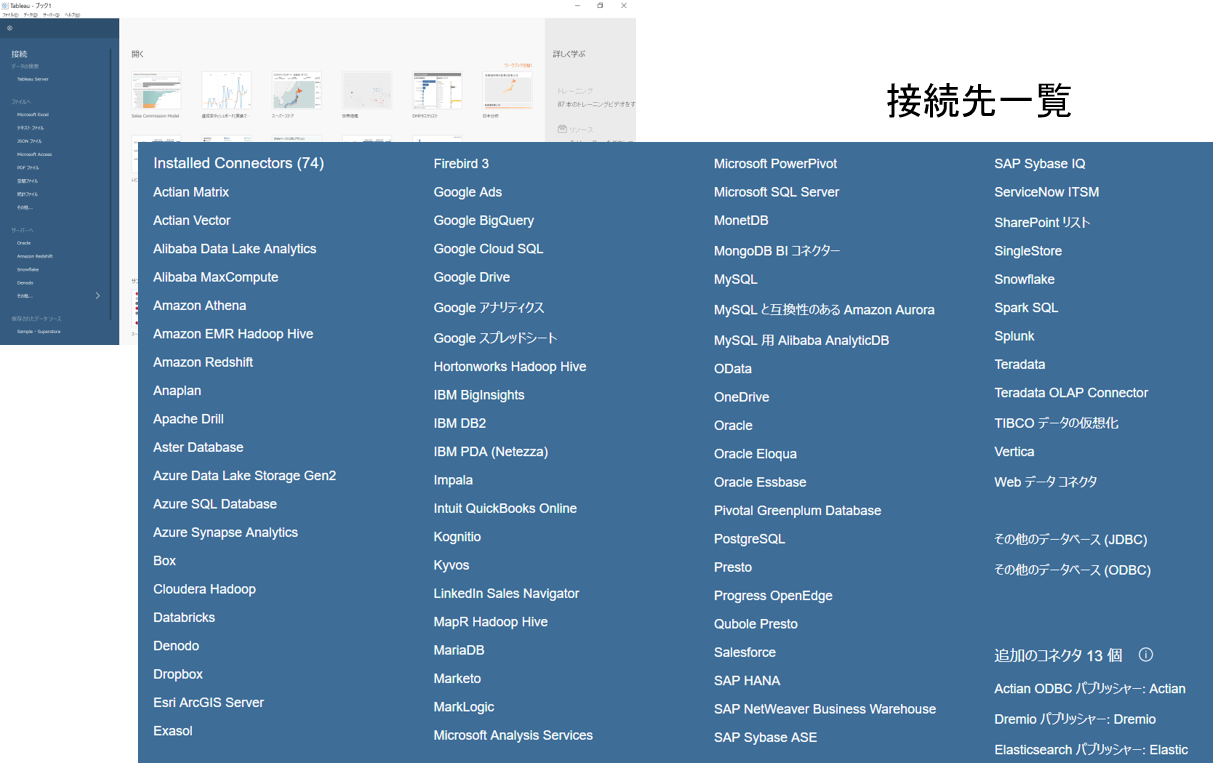Select the PostgreSQL connector
1213x763 pixels.
[x=750, y=539]
